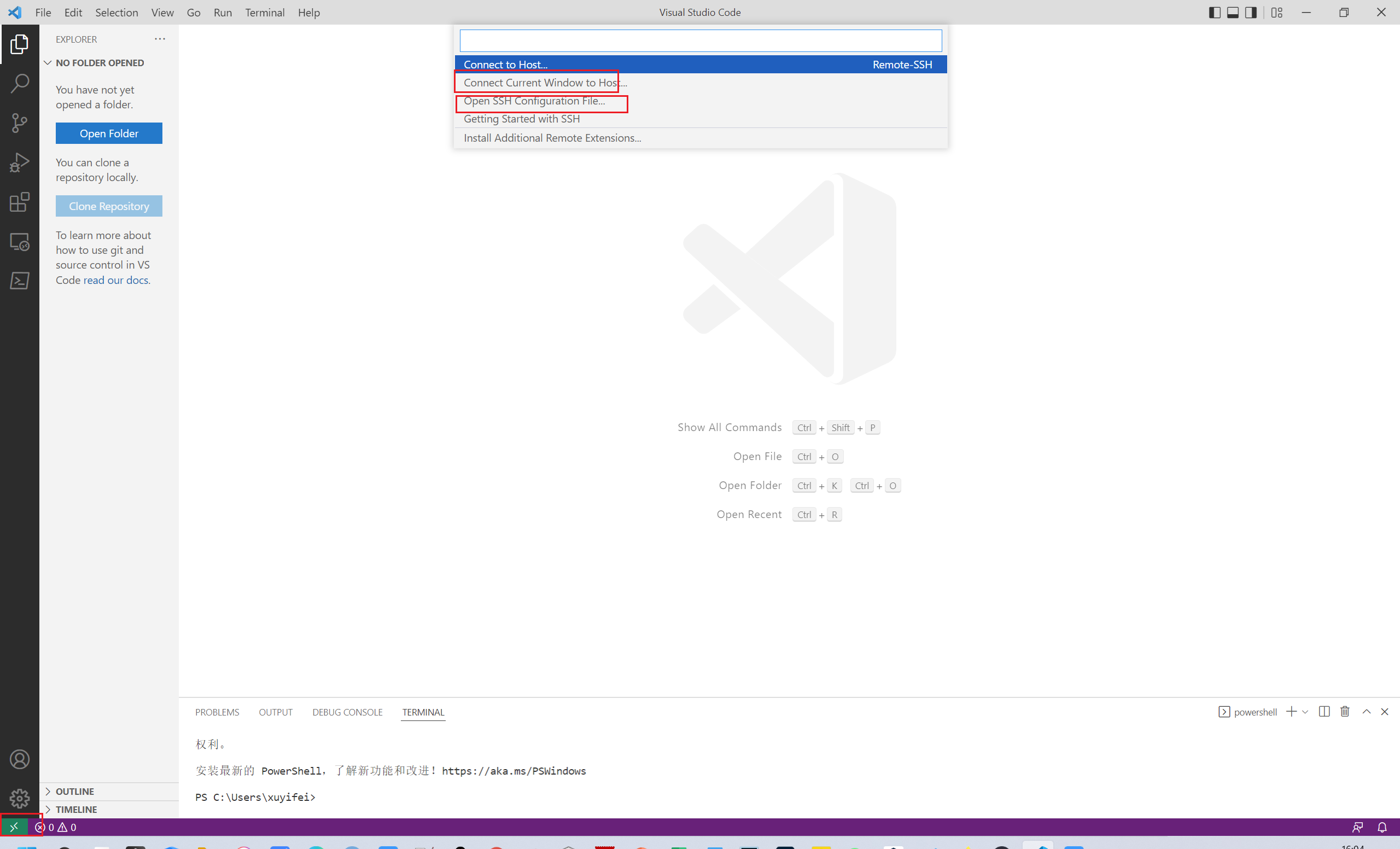1400x849 pixels.
Task: Toggle Panel visibility in title bar
Action: tap(1233, 13)
